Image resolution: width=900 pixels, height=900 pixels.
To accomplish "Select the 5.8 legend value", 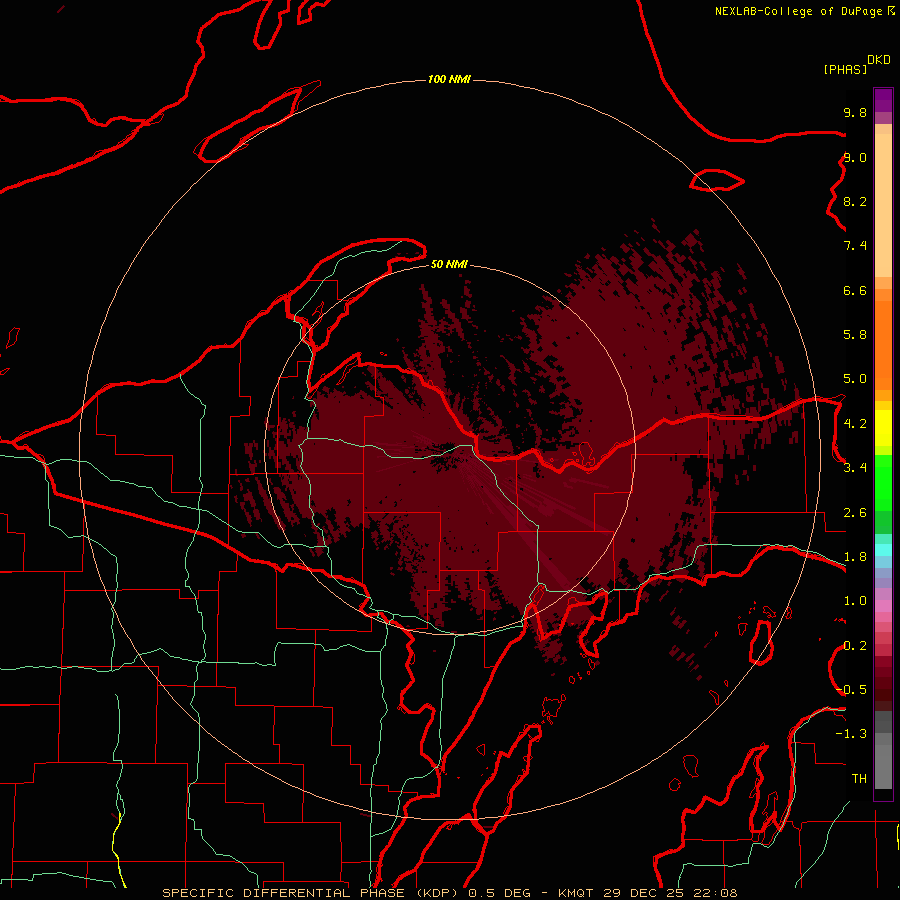I will [x=855, y=335].
